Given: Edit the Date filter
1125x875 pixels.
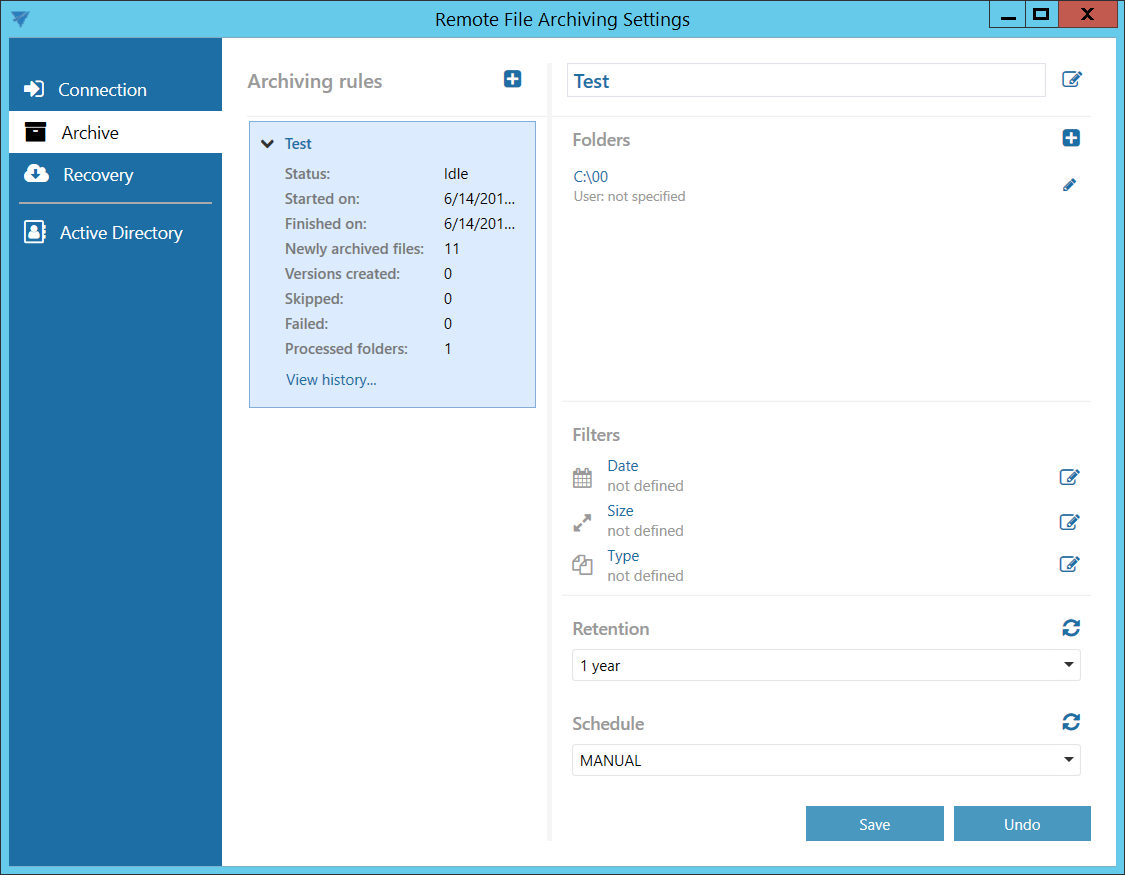Looking at the screenshot, I should [x=1069, y=477].
